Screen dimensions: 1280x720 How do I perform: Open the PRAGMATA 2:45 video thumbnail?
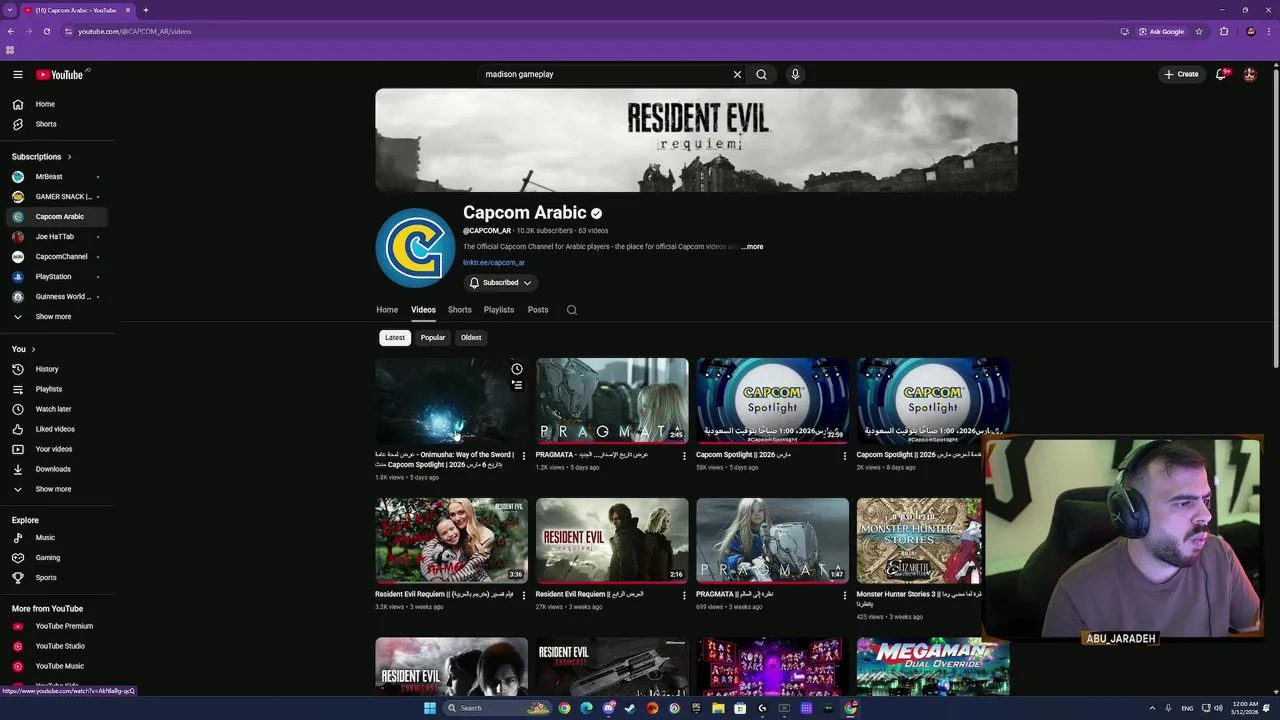(x=612, y=401)
